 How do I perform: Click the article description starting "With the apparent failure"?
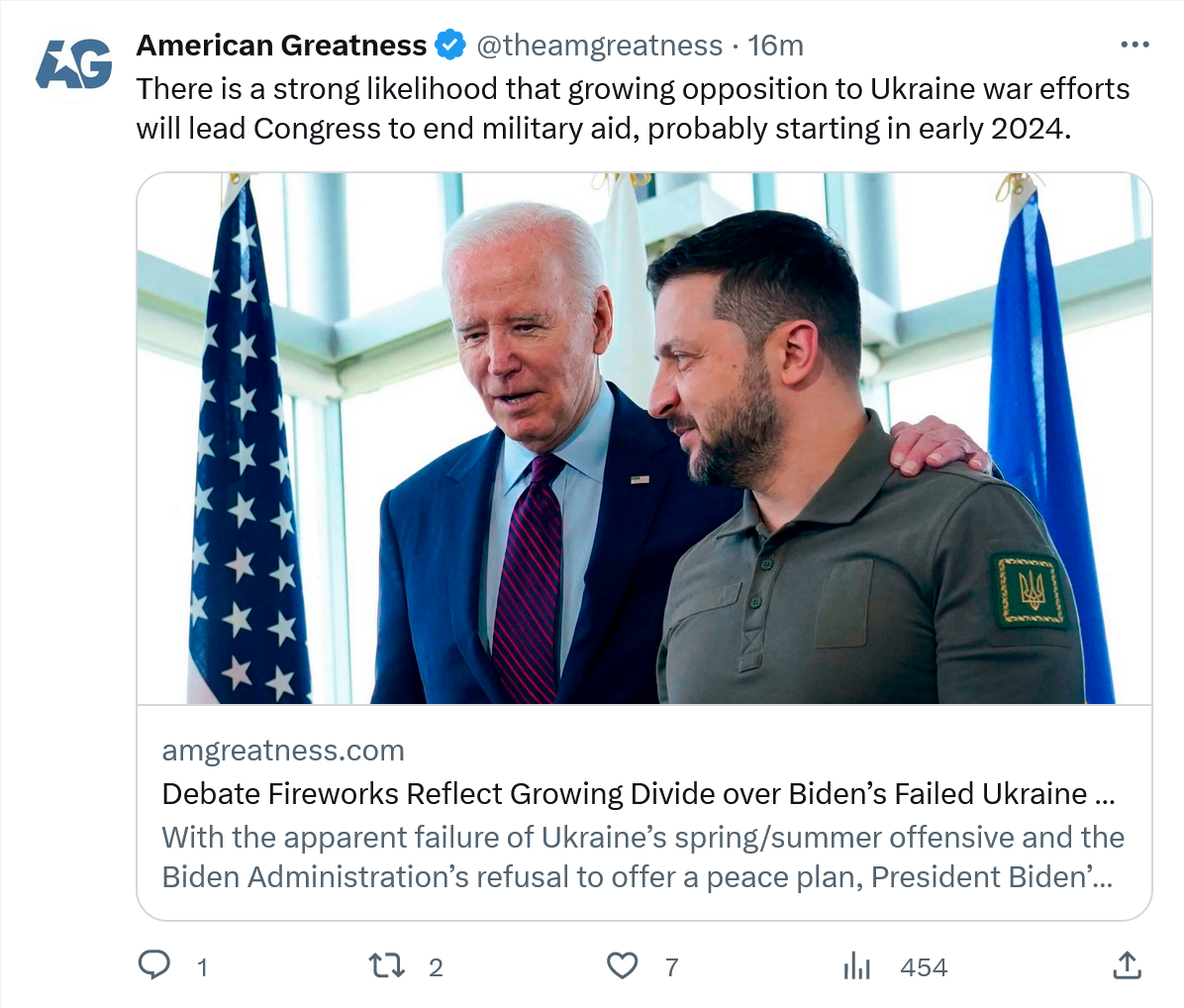pos(642,857)
